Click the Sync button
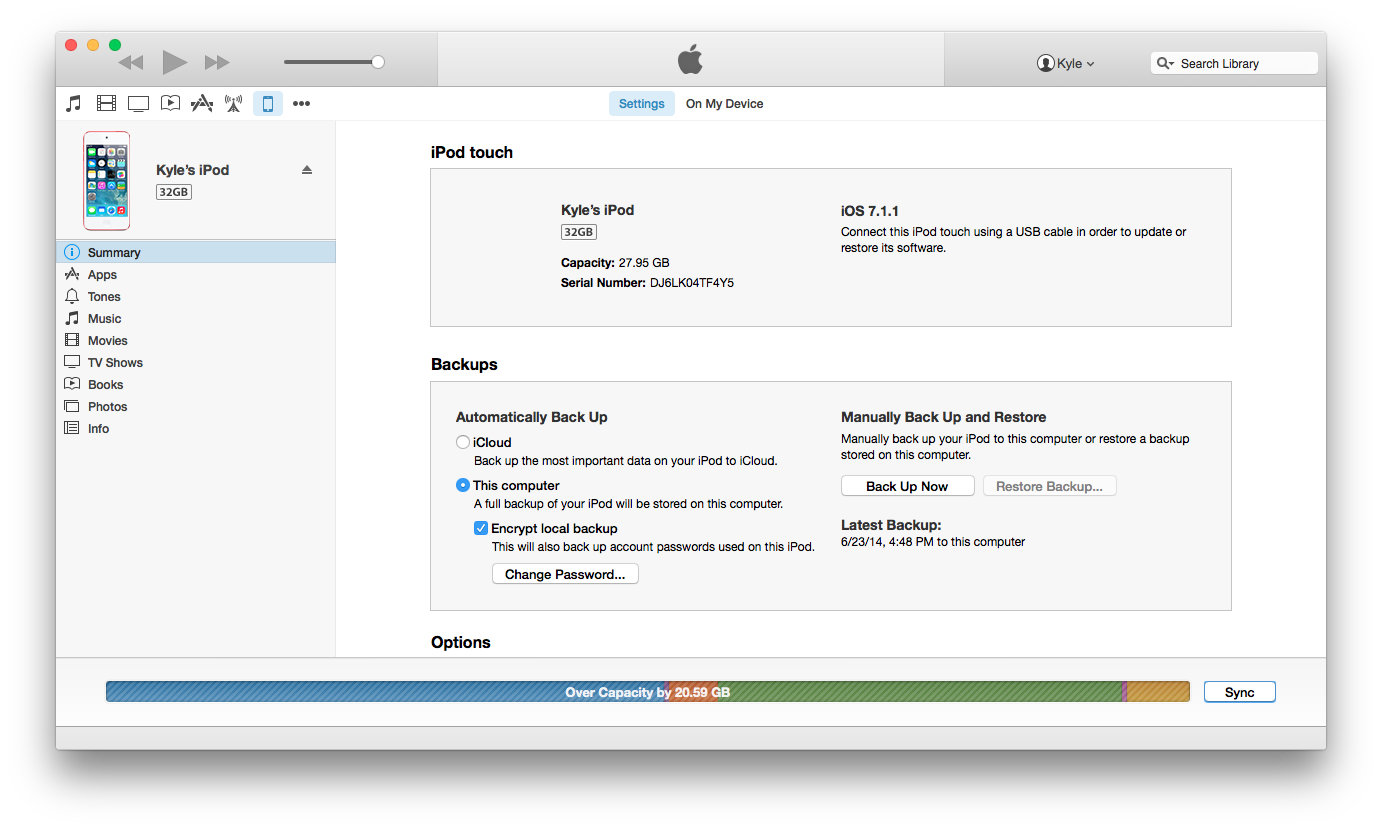Image resolution: width=1382 pixels, height=830 pixels. 1239,692
